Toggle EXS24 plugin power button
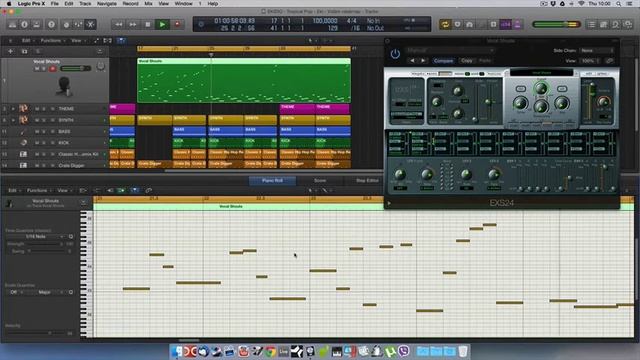 (395, 54)
